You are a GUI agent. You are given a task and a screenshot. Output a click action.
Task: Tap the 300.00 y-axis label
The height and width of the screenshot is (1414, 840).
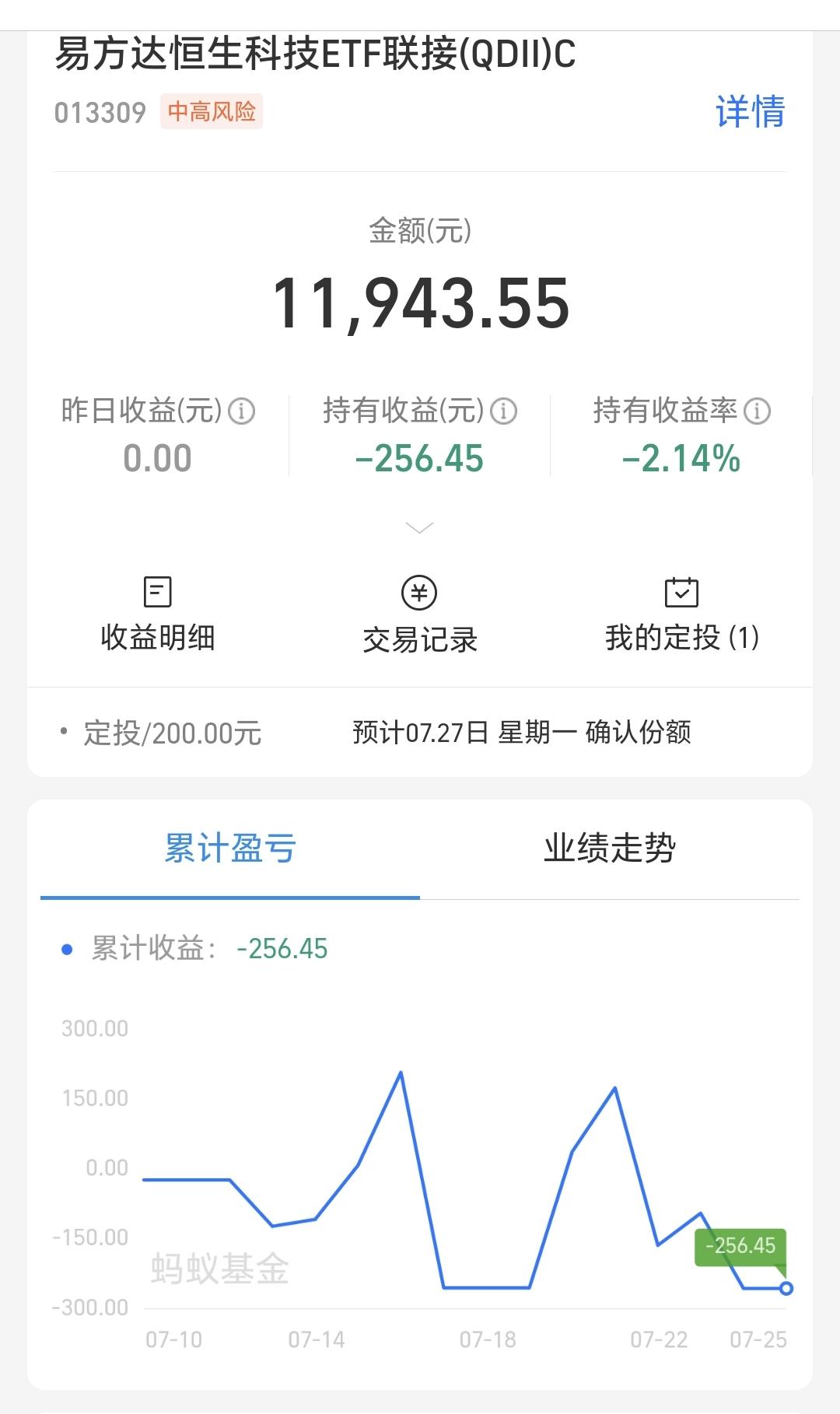tap(95, 1028)
